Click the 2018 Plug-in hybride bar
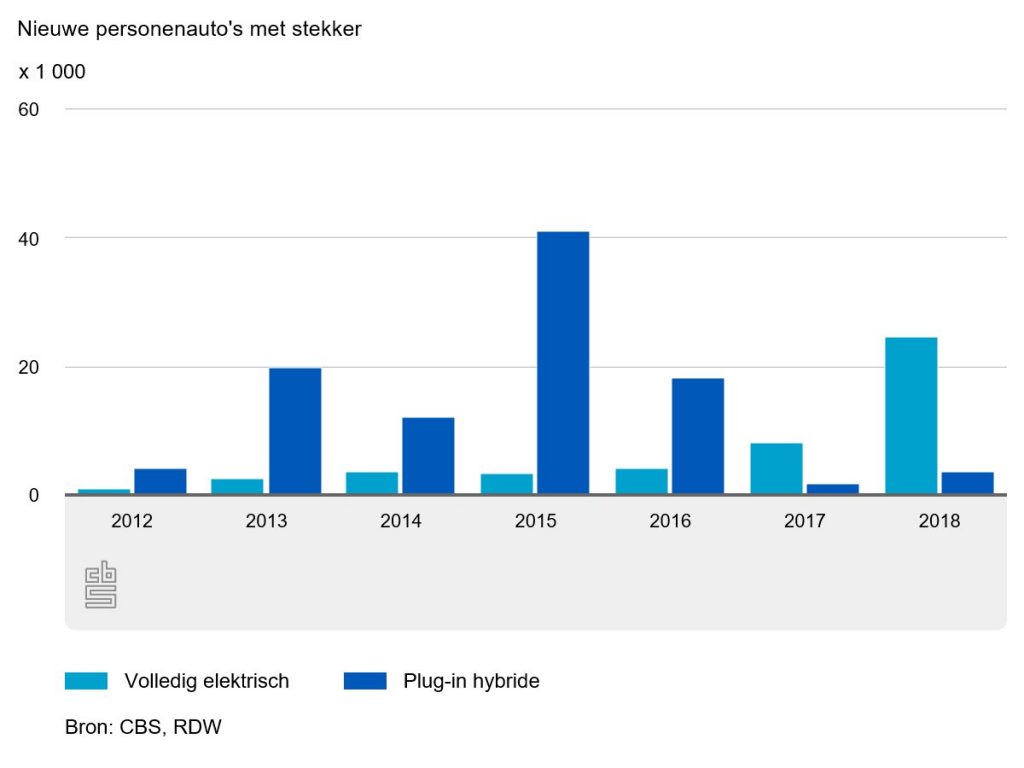The height and width of the screenshot is (768, 1024). [x=967, y=483]
